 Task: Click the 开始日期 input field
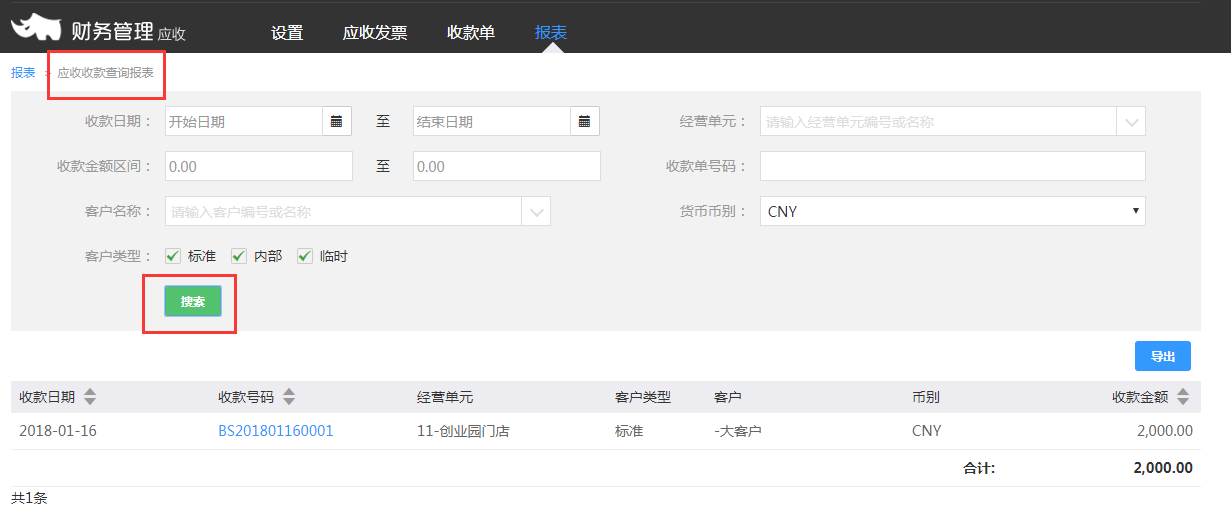click(244, 121)
